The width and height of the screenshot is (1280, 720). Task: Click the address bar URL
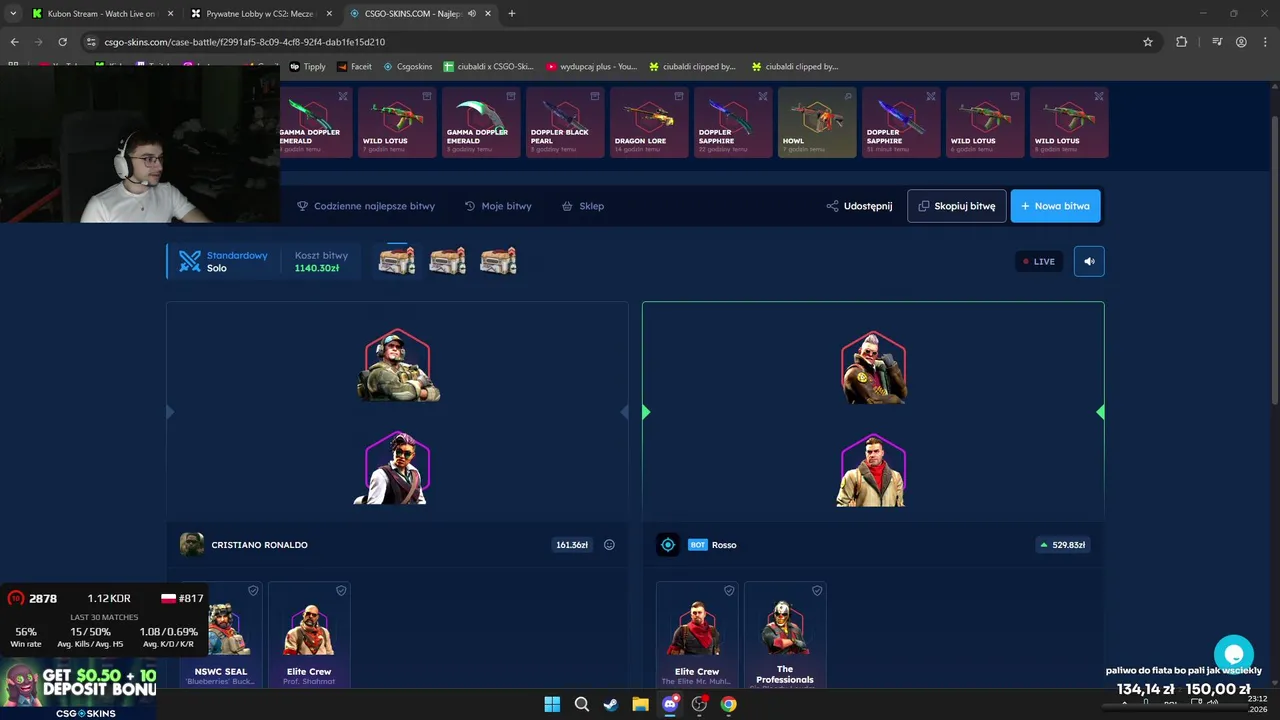point(244,42)
